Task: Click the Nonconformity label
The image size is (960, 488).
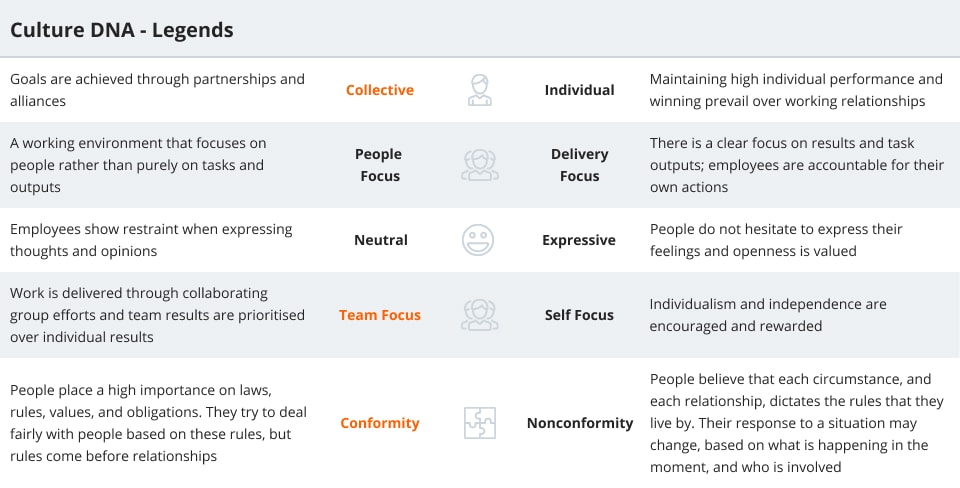Action: click(x=580, y=423)
